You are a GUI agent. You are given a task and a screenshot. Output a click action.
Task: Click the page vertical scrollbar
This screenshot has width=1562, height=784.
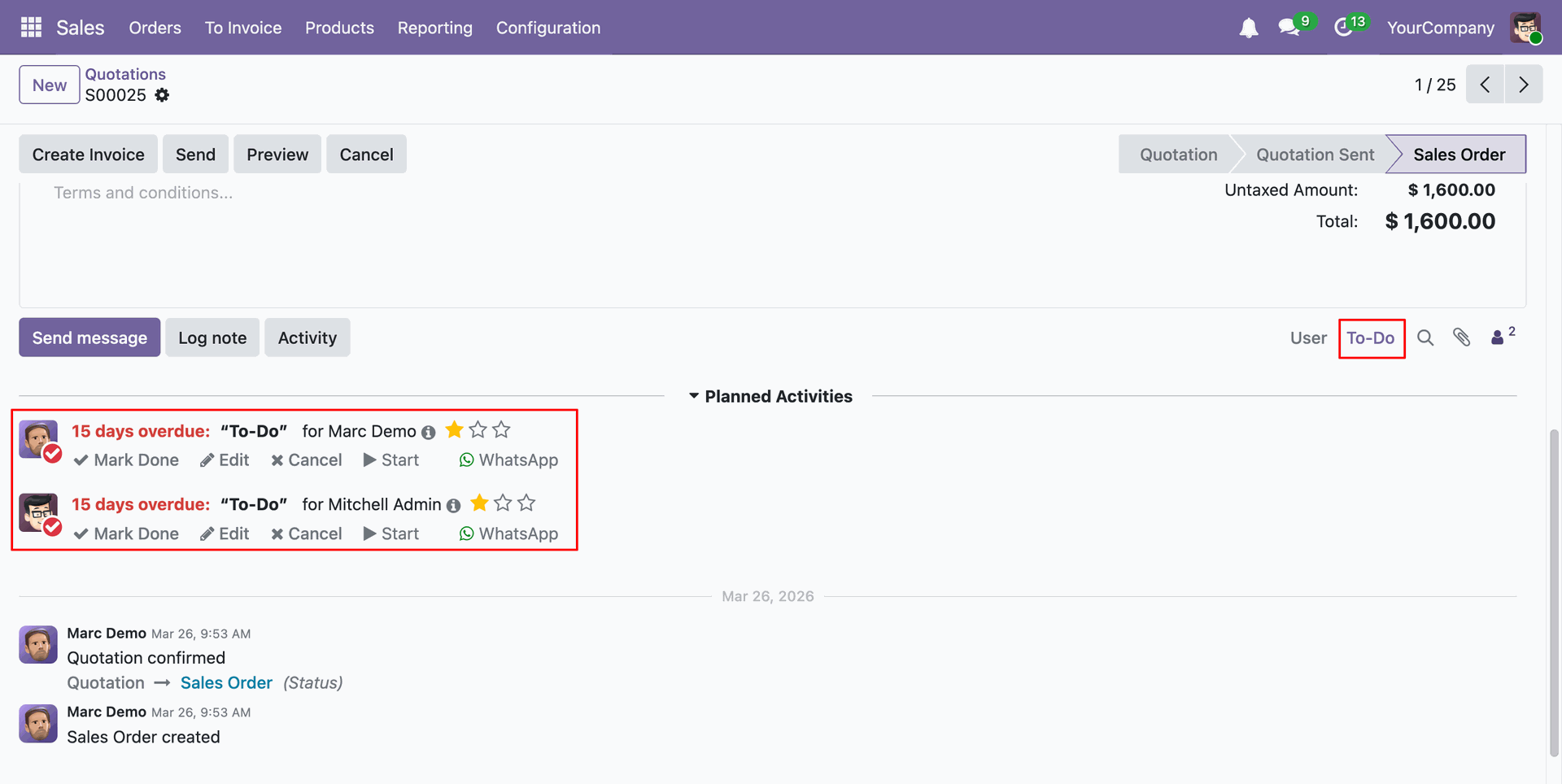1554,594
